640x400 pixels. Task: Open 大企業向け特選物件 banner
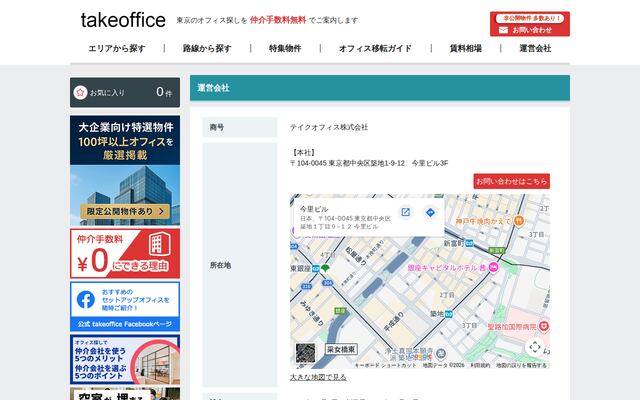tap(125, 170)
